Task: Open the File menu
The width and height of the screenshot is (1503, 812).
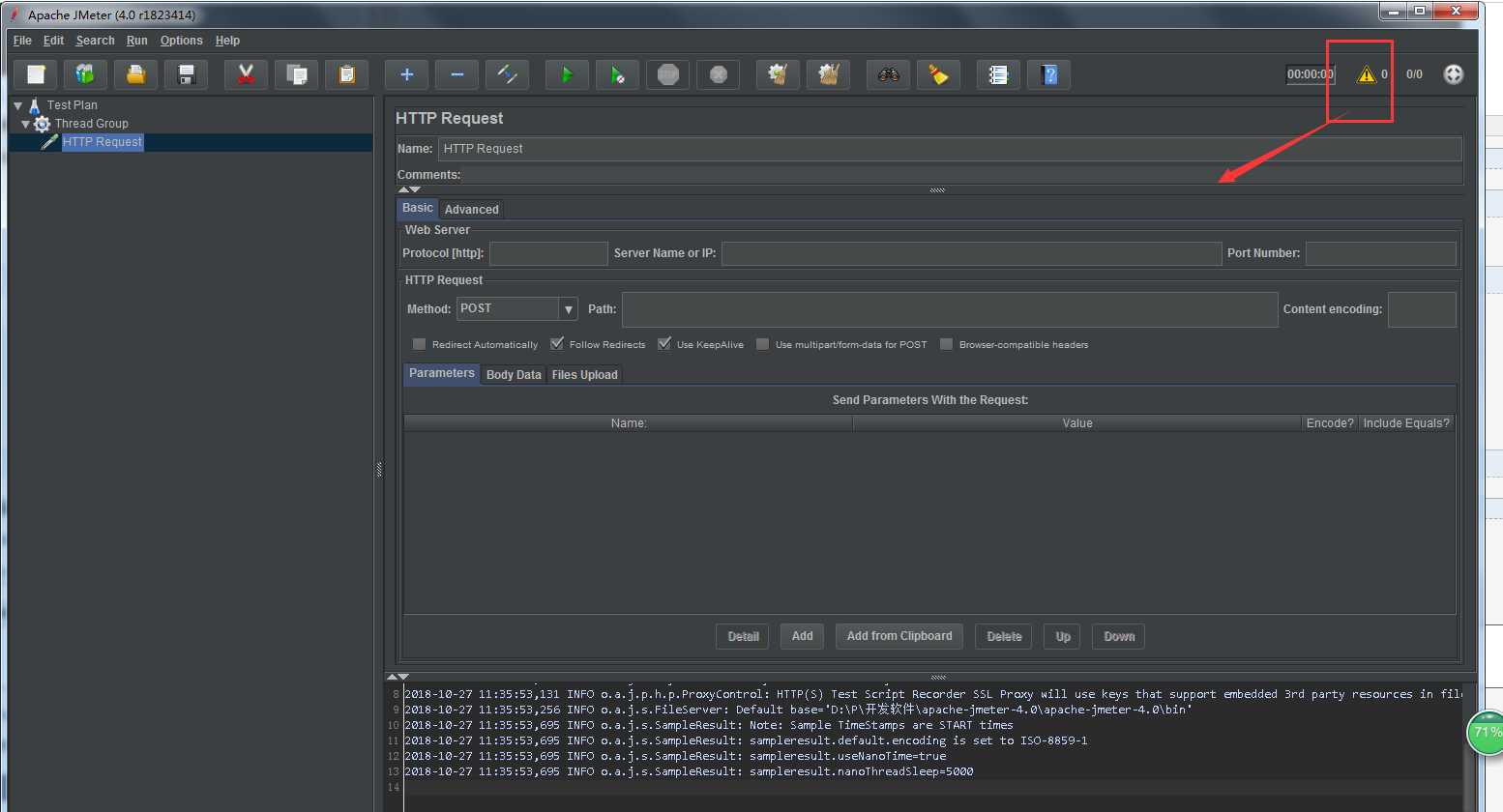Action: 22,41
